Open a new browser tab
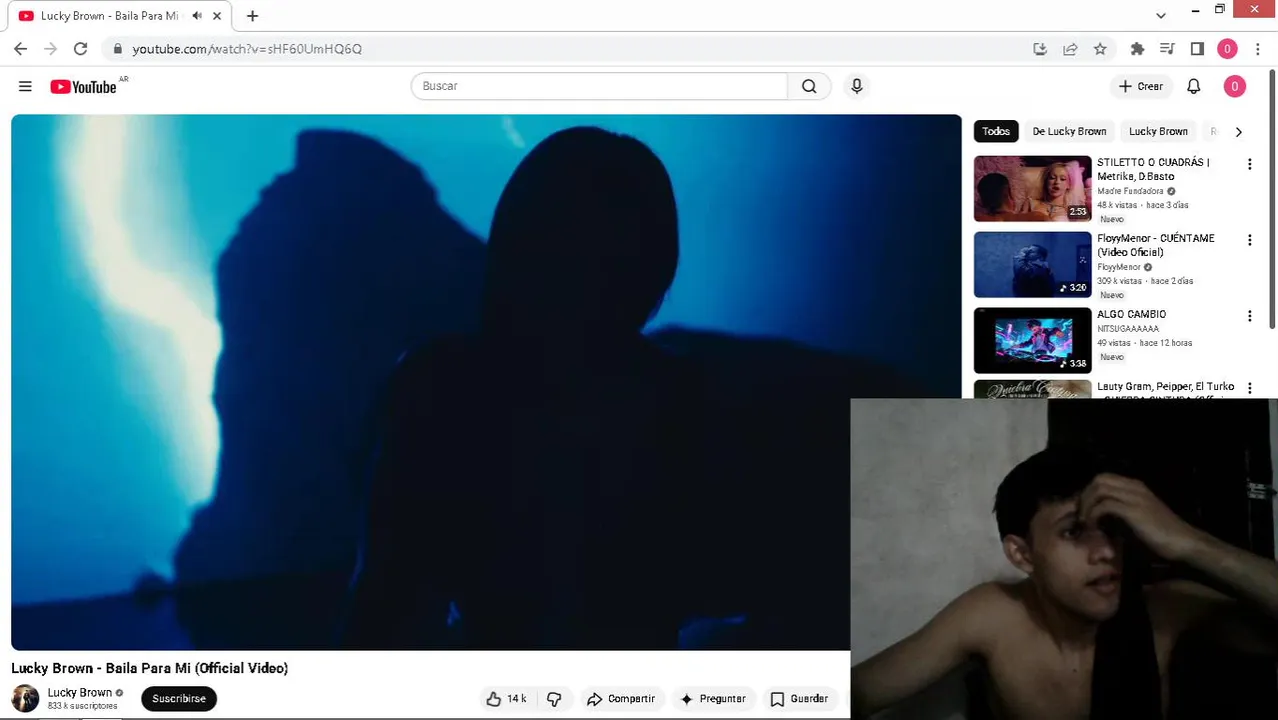This screenshot has height=720, width=1278. (252, 16)
